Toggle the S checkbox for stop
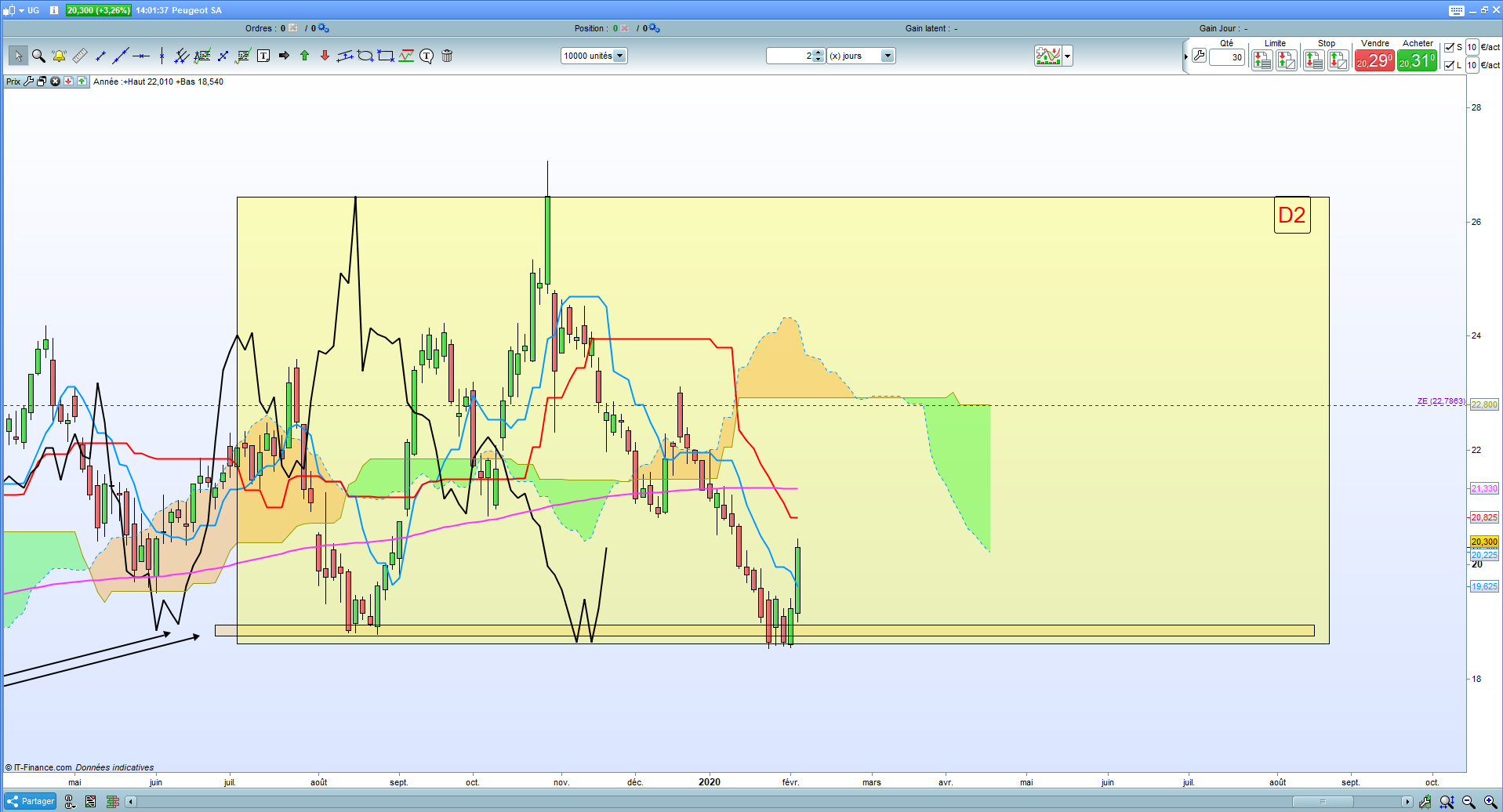 pos(1449,47)
